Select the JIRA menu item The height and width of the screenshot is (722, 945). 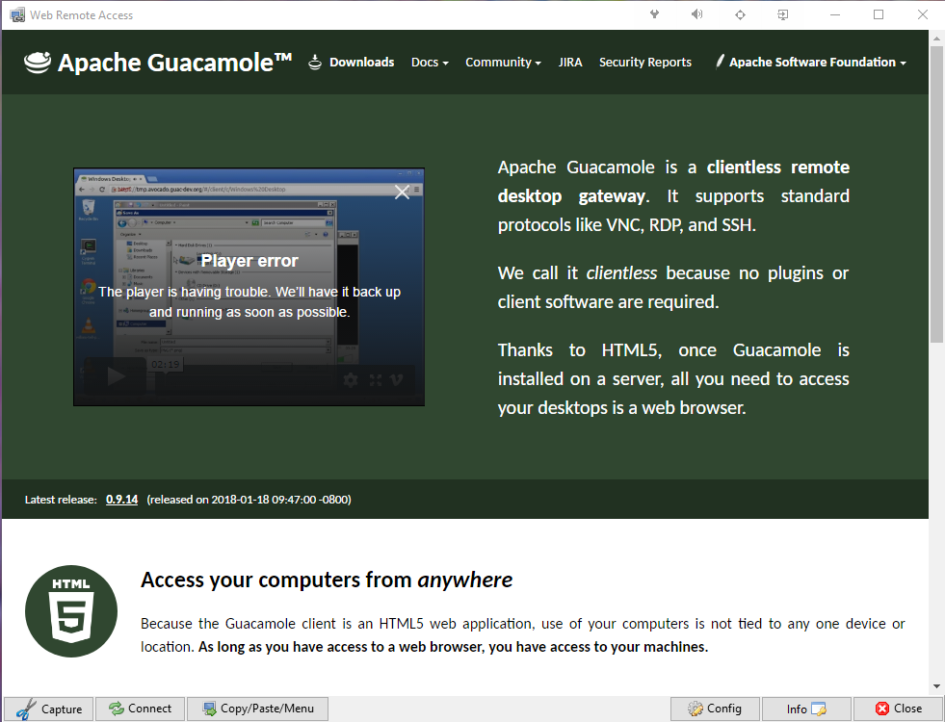pos(570,62)
